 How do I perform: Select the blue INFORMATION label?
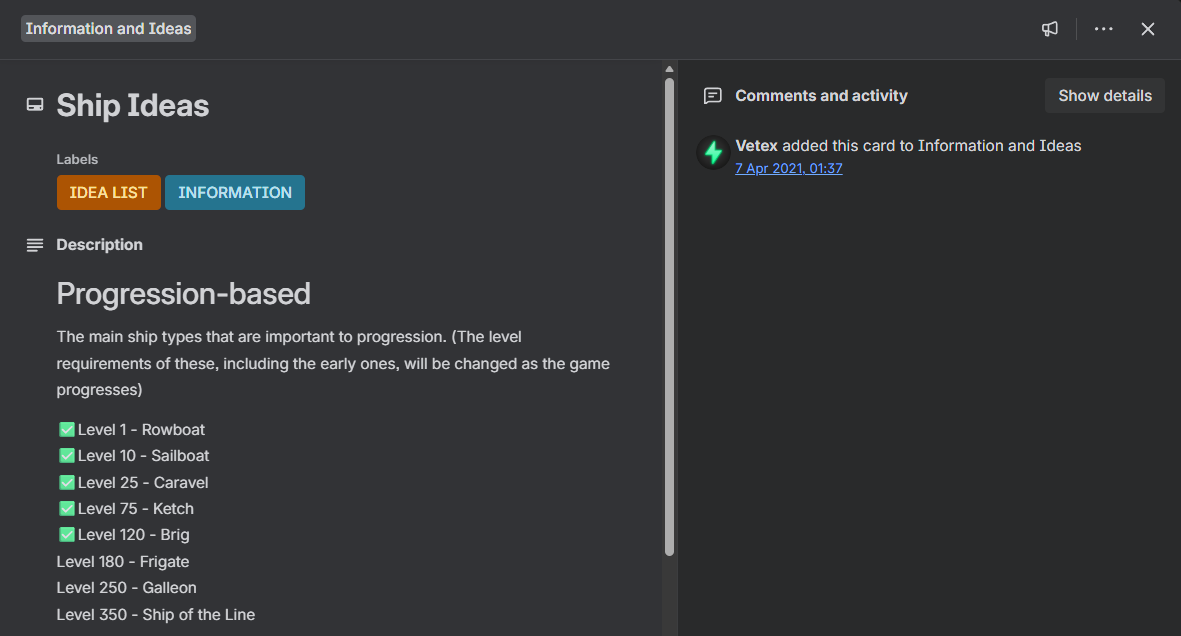pyautogui.click(x=235, y=193)
